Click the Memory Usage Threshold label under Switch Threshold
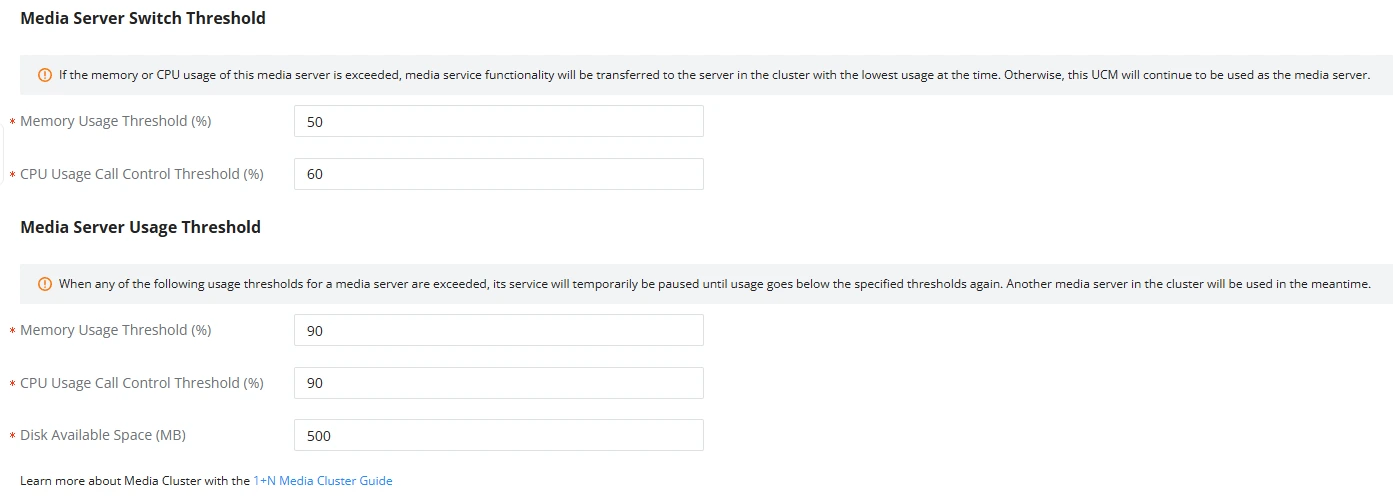The image size is (1393, 503). (x=116, y=121)
